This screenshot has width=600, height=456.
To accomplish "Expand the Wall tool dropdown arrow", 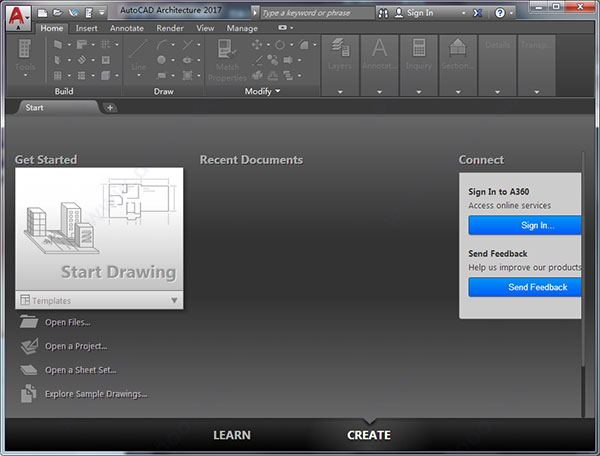I will pyautogui.click(x=69, y=44).
